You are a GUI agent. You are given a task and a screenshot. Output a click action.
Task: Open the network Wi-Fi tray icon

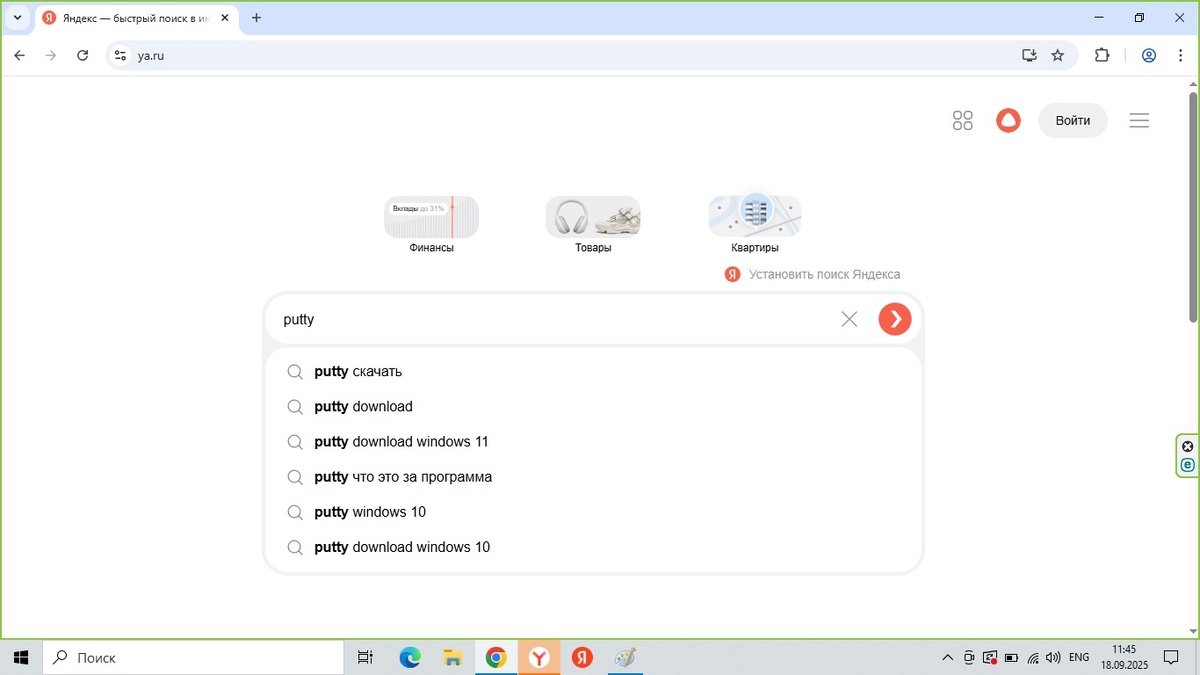[1033, 658]
